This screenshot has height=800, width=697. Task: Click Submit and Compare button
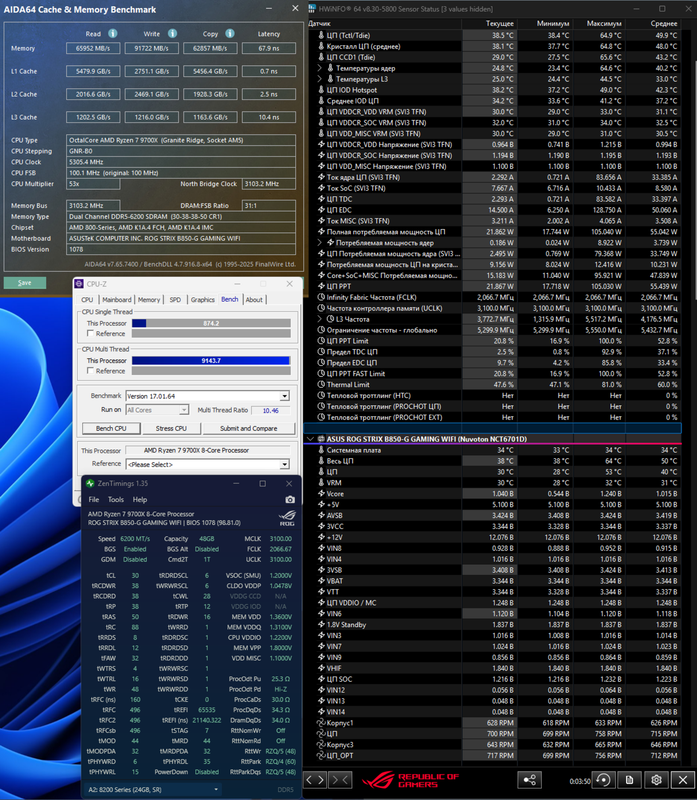248,428
